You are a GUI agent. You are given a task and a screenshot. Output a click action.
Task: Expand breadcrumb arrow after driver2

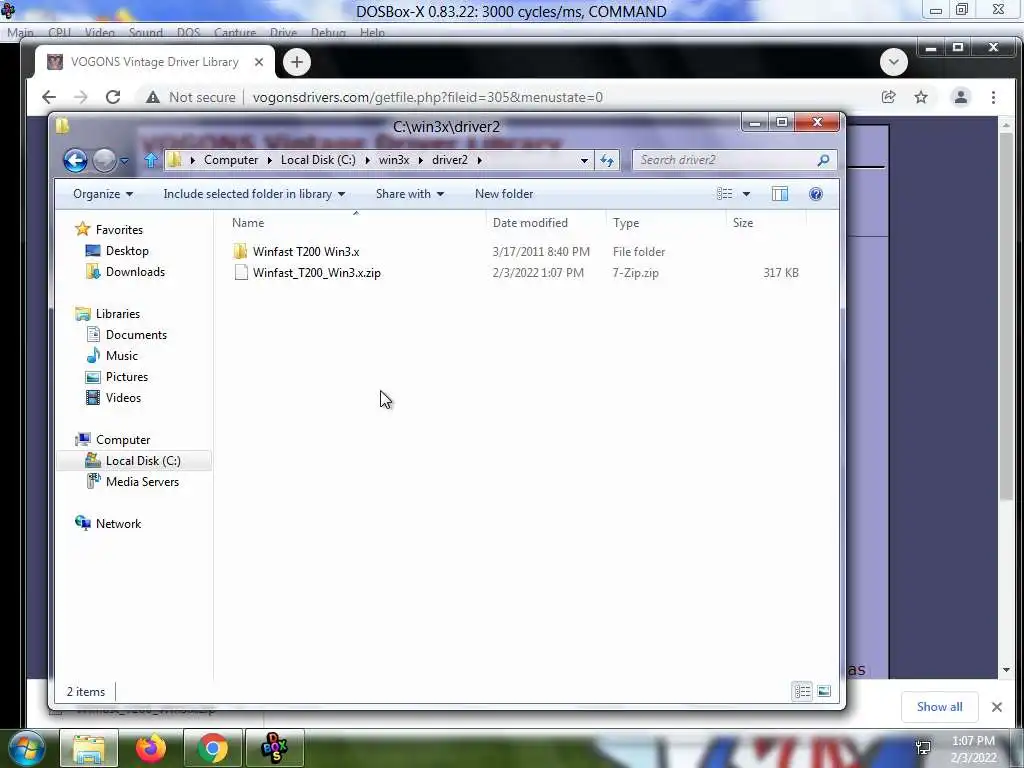(479, 160)
